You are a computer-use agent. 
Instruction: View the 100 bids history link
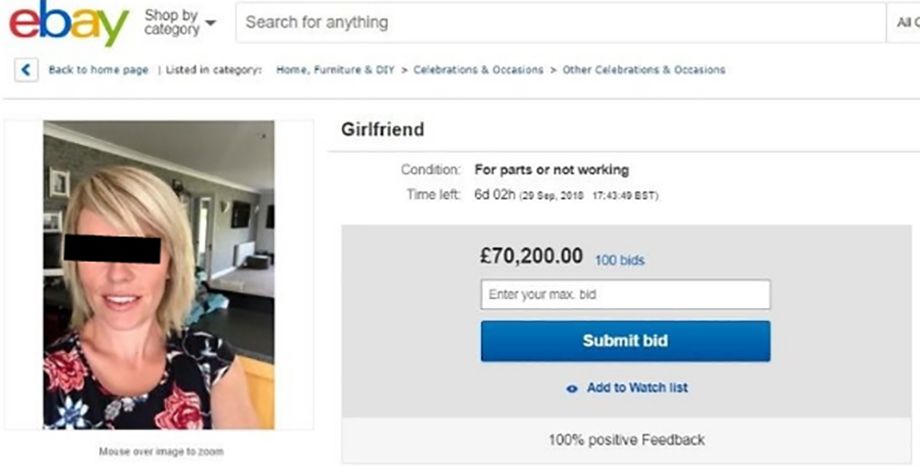[x=619, y=261]
